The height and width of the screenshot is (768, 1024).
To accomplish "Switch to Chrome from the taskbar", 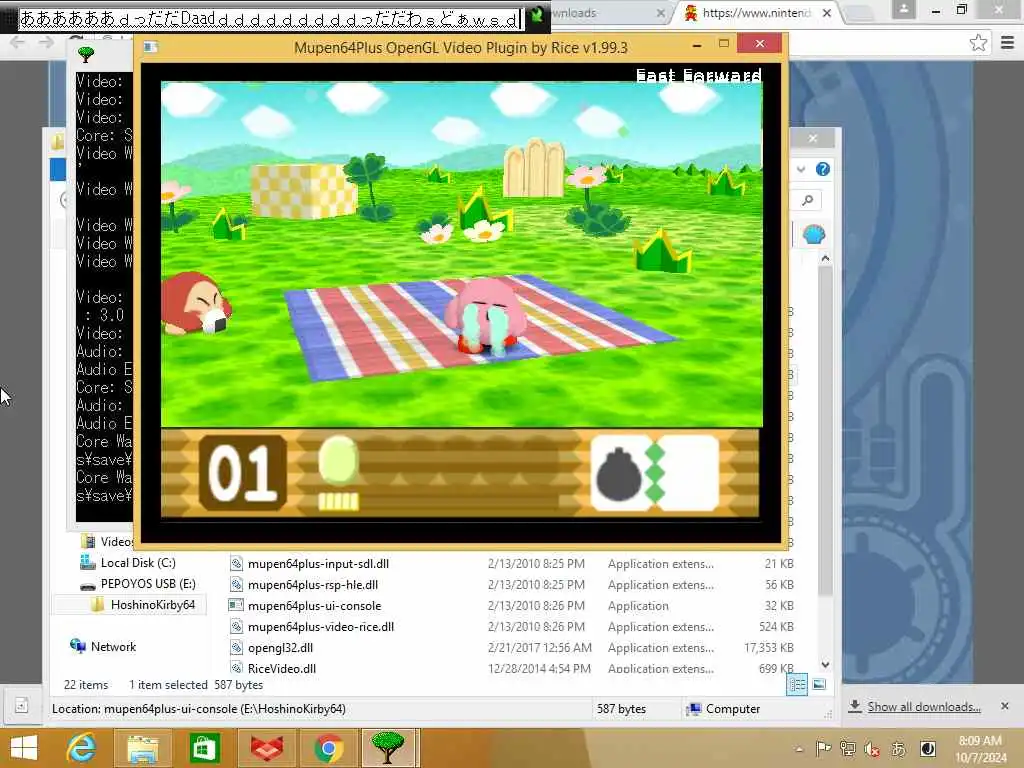I will tap(328, 748).
